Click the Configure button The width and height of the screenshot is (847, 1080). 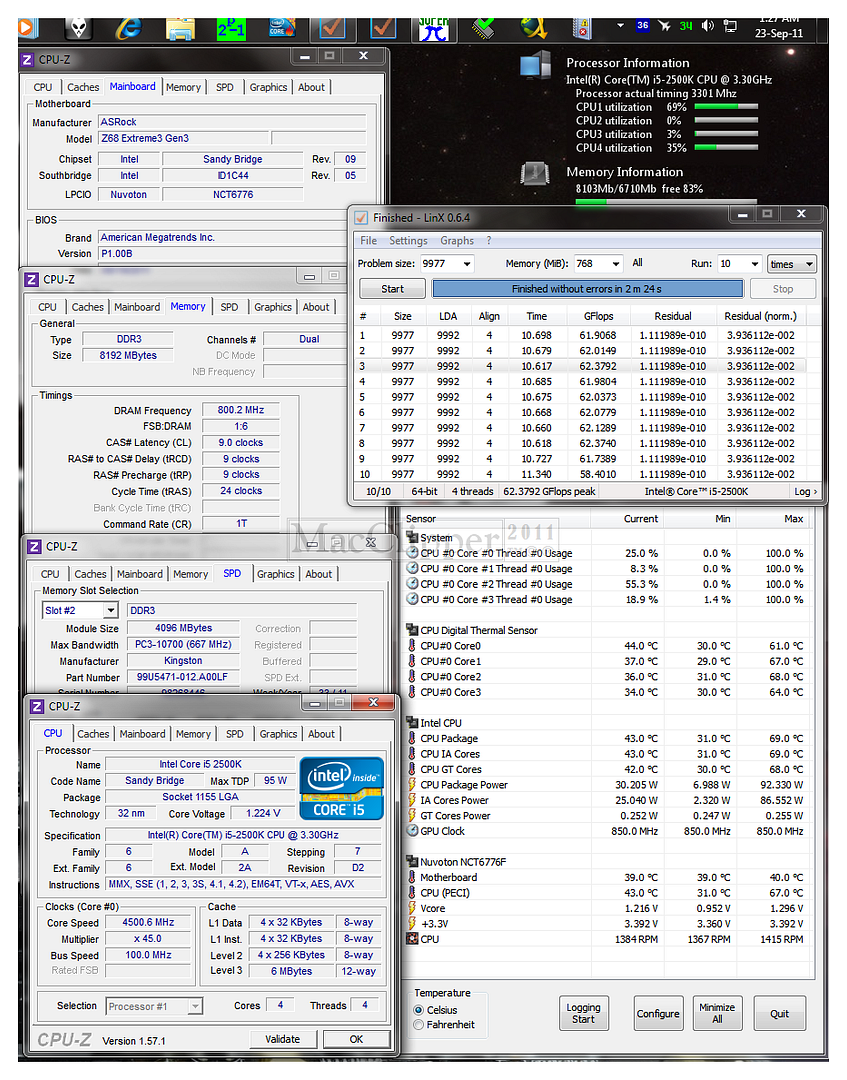coord(658,1013)
